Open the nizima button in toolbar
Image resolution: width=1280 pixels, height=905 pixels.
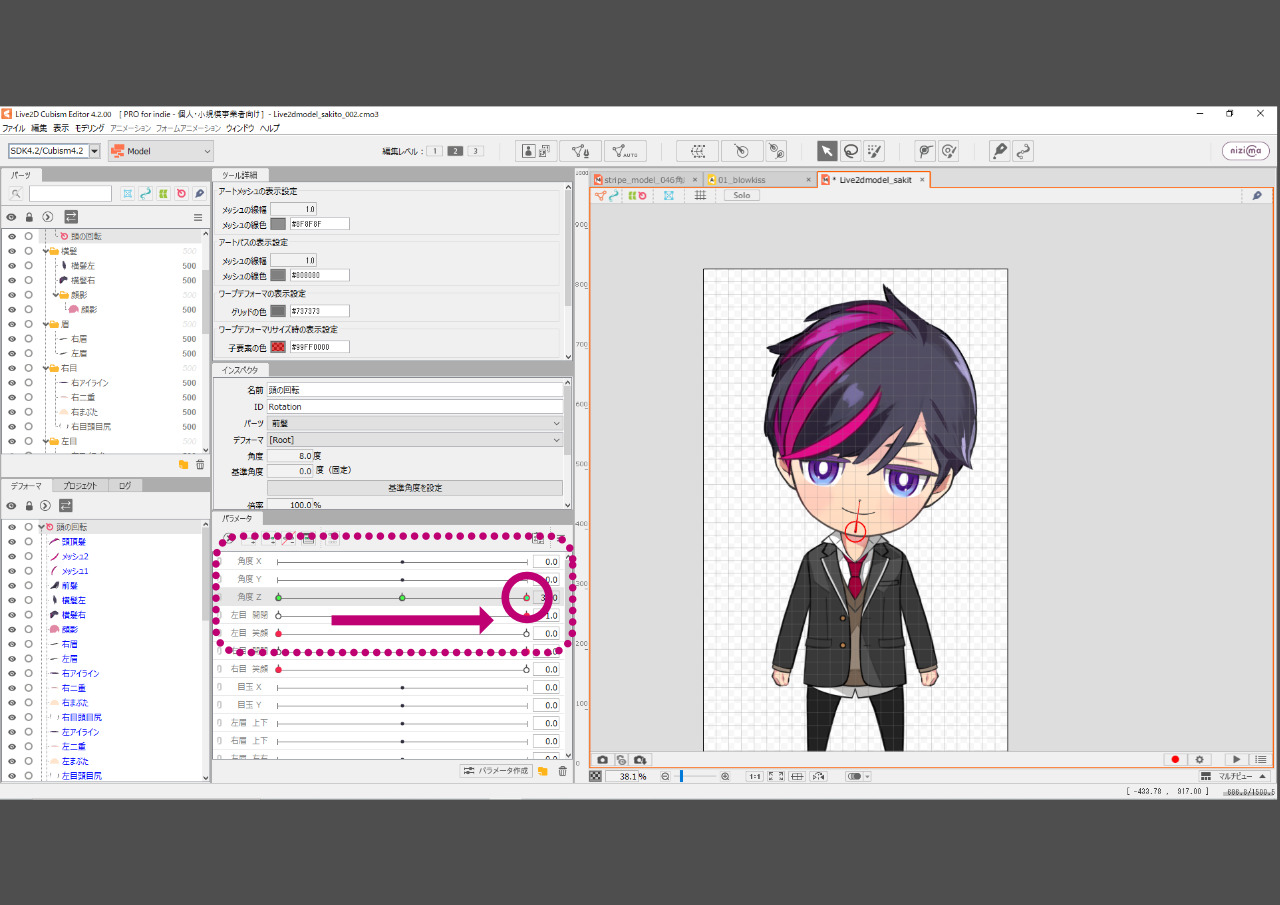1245,151
